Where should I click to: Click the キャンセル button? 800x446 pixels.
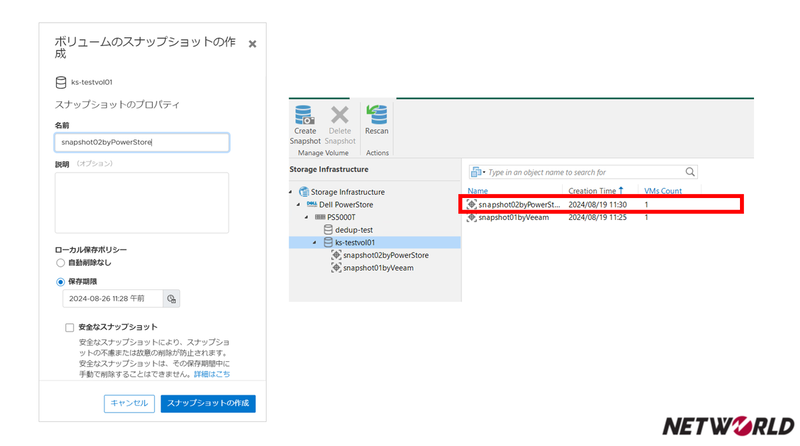point(129,403)
